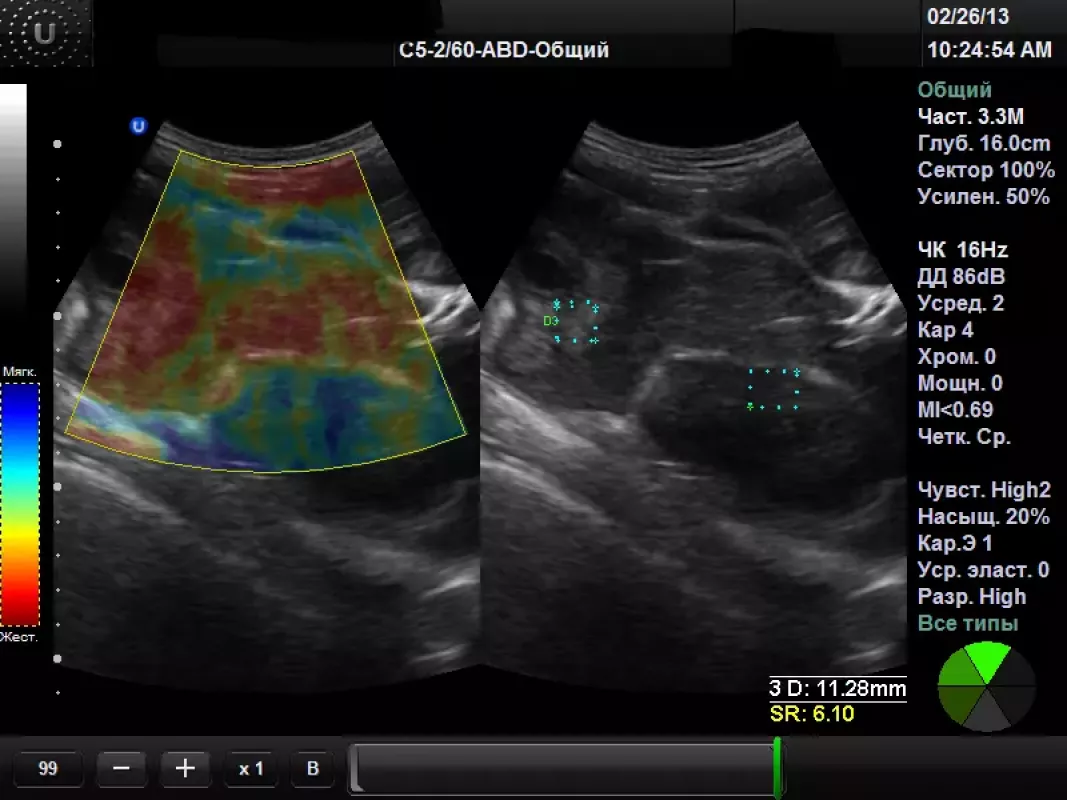The image size is (1067, 800).
Task: Click the U logo in the top-left corner
Action: [45, 35]
